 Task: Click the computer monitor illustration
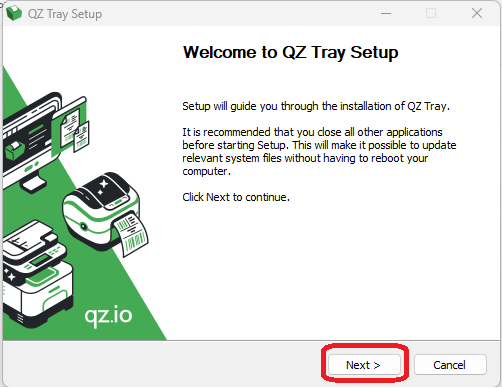(x=32, y=143)
